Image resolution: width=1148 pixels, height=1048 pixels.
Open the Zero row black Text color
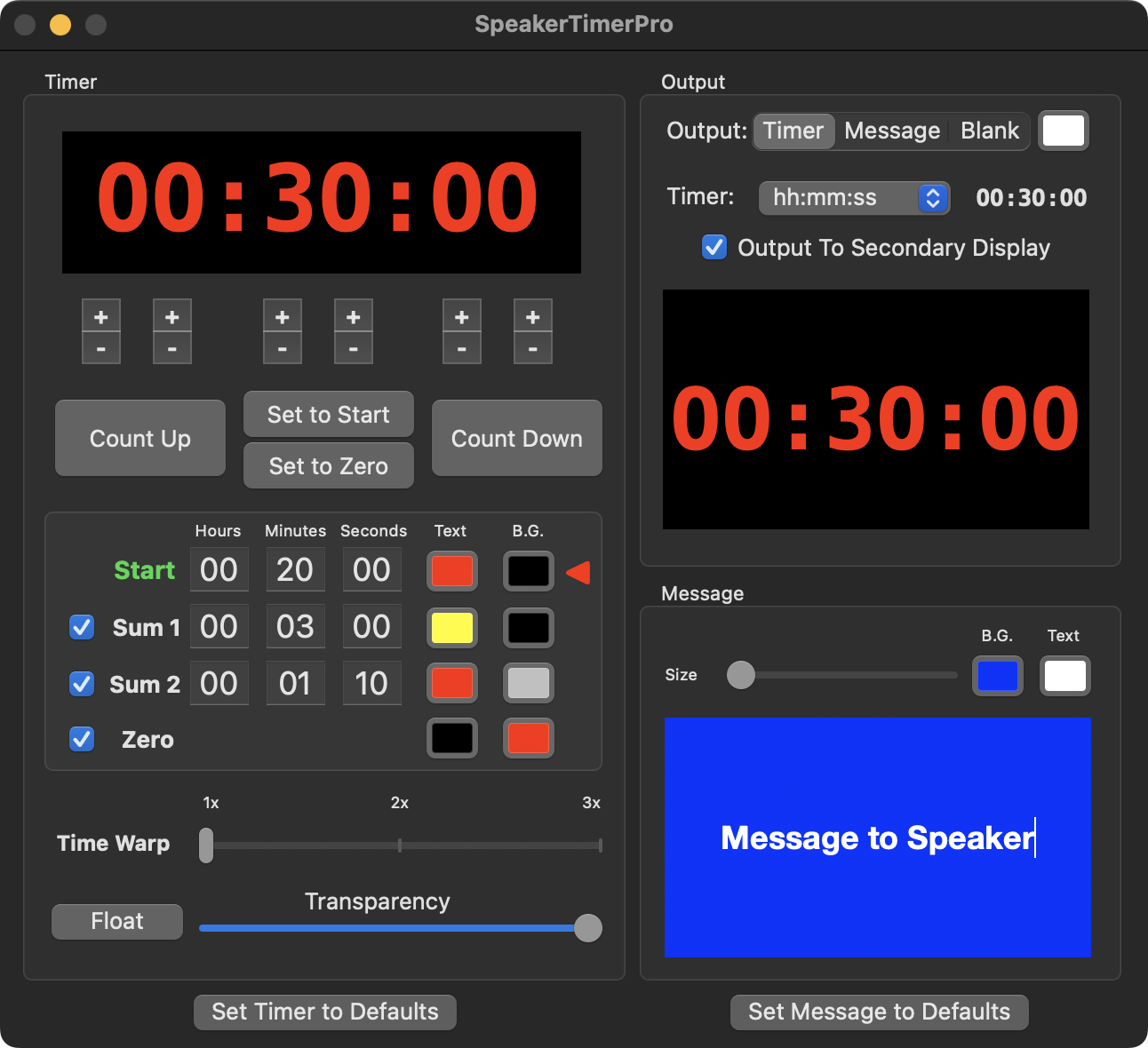[x=452, y=738]
